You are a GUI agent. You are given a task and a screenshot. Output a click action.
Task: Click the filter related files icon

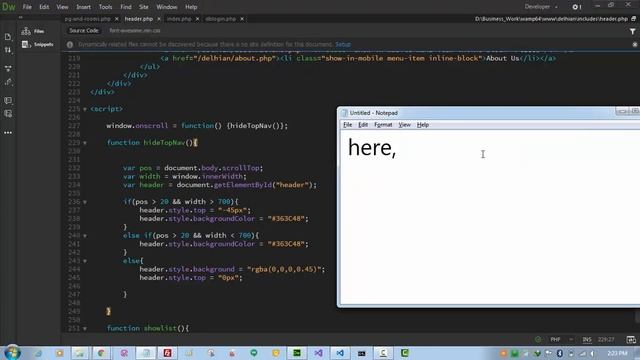pos(632,31)
